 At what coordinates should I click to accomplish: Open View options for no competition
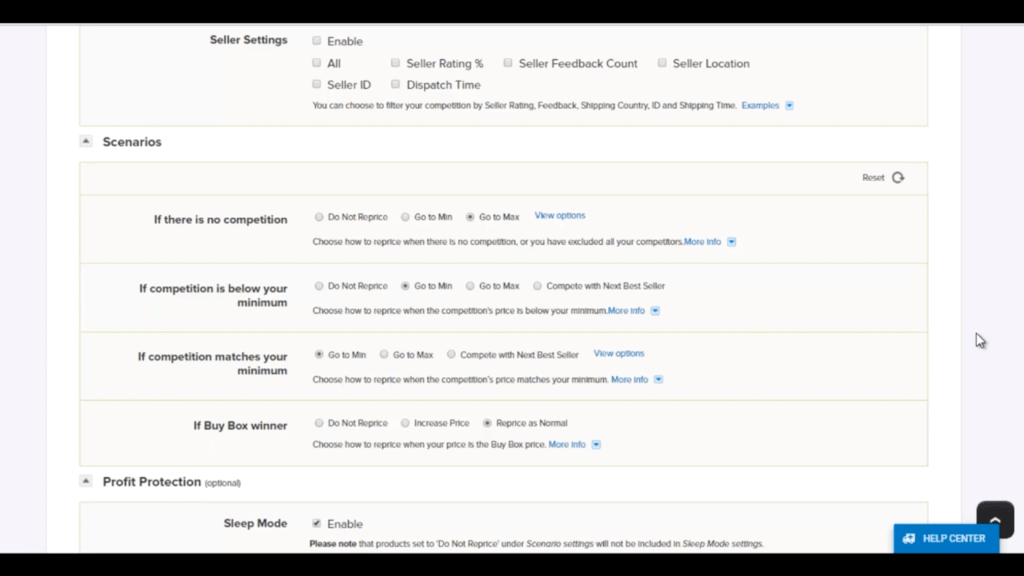pyautogui.click(x=560, y=216)
